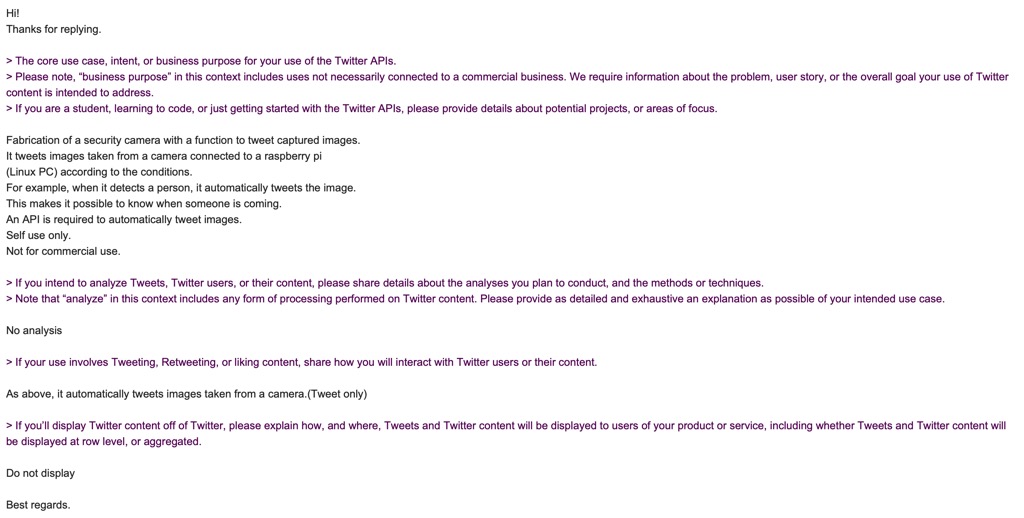Click the "(Linux PC) according to the conditions" line
This screenshot has width=1024, height=518.
tap(99, 172)
